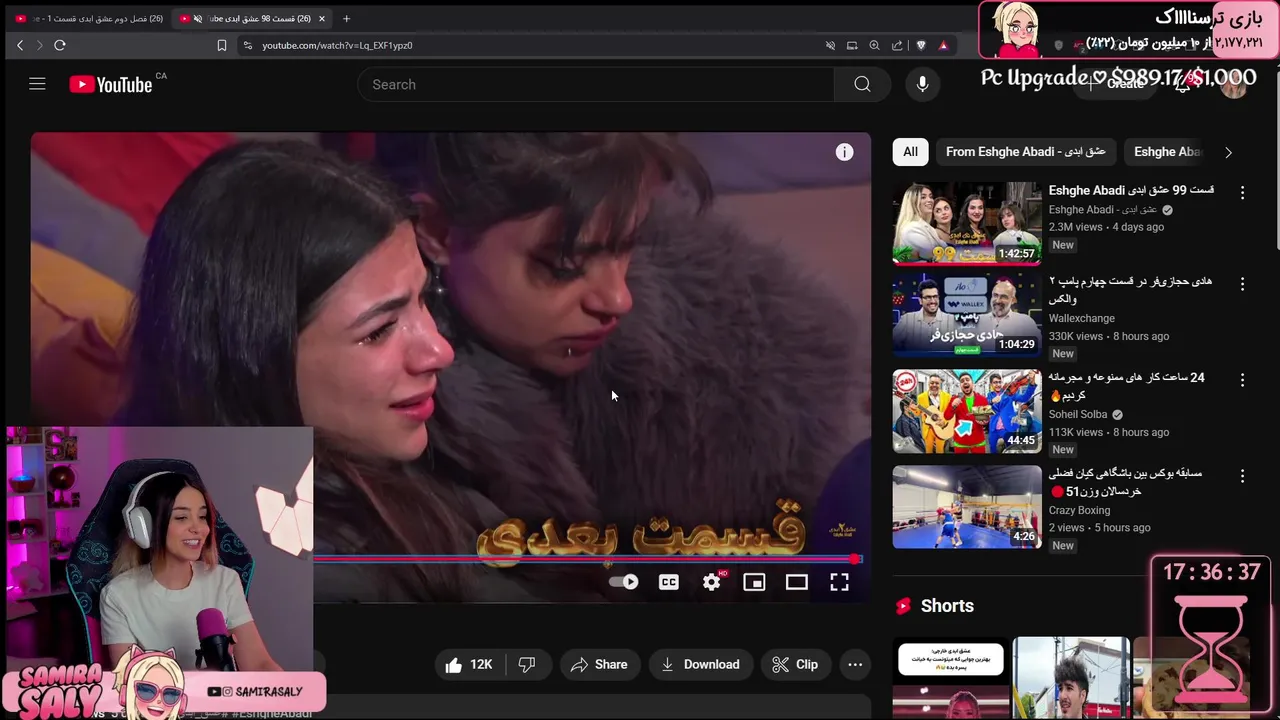Viewport: 1280px width, 720px height.
Task: Open the 4:26 Crazy Boxing video thumbnail
Action: click(x=966, y=507)
